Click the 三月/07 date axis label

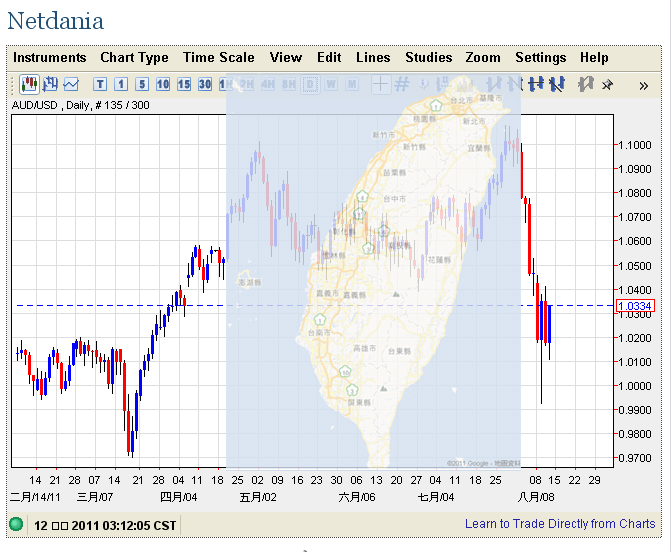click(95, 497)
